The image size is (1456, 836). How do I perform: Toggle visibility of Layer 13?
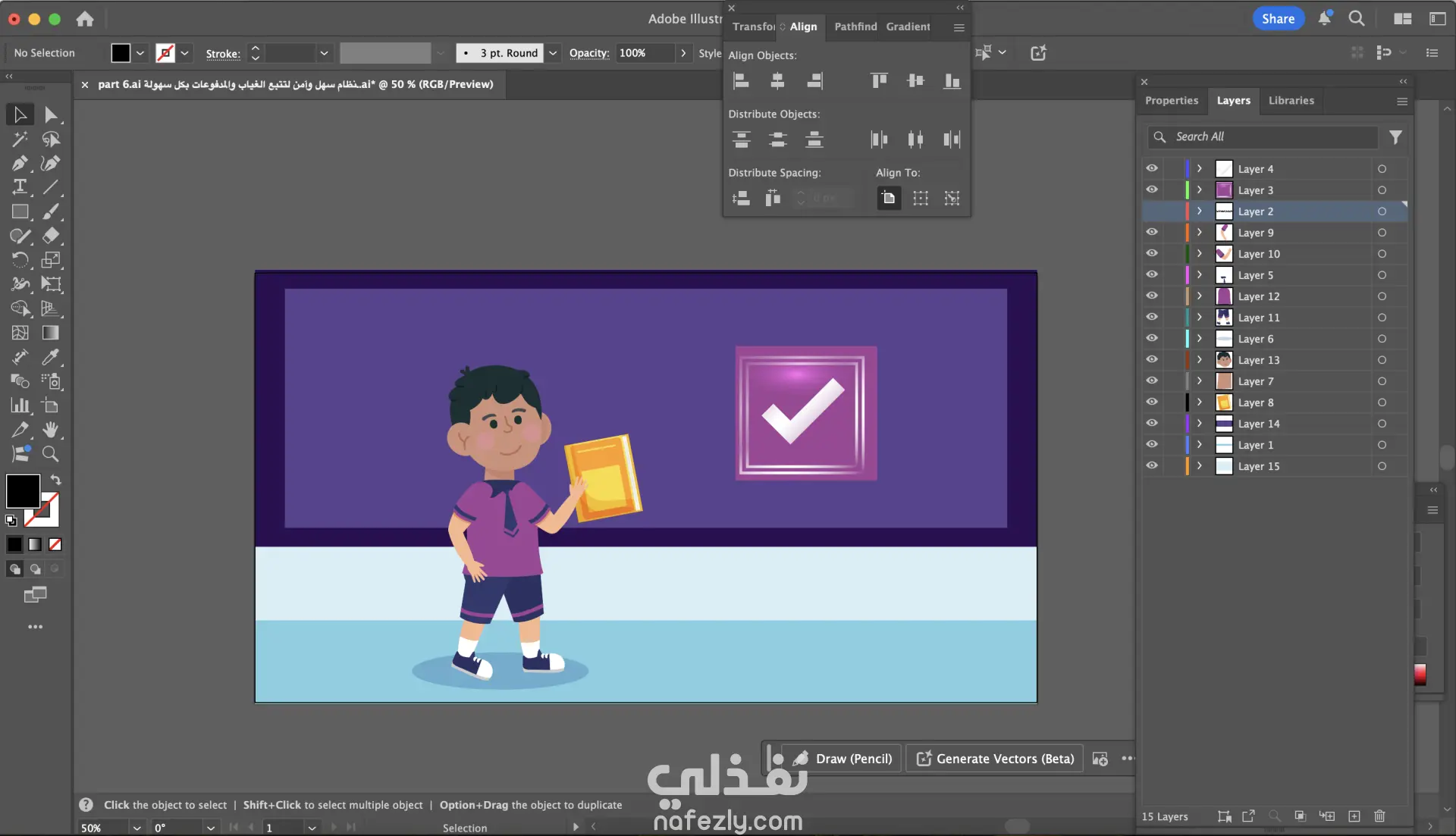[x=1152, y=359]
